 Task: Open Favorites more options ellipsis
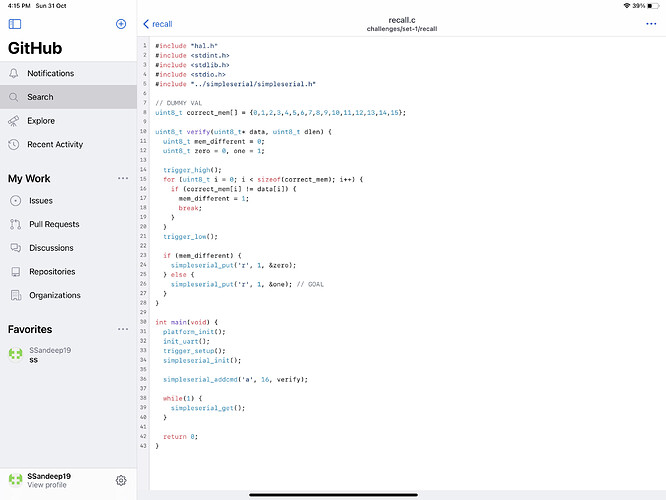pyautogui.click(x=123, y=329)
